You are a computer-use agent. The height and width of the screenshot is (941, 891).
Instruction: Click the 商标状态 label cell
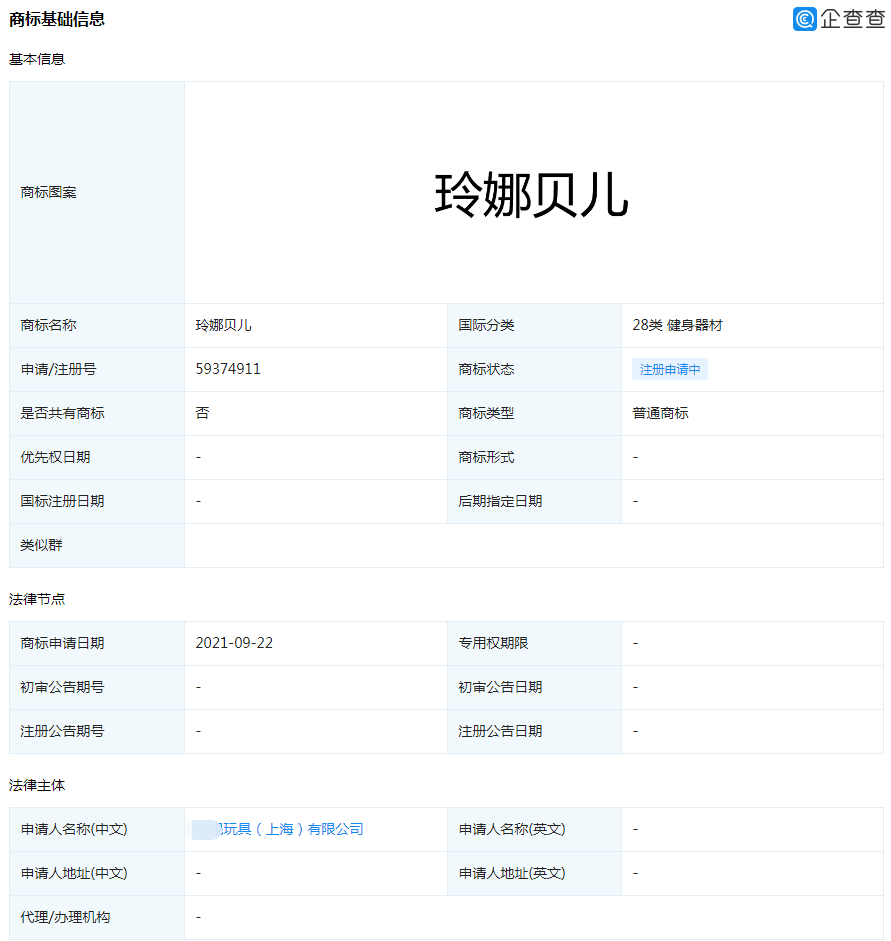[489, 369]
